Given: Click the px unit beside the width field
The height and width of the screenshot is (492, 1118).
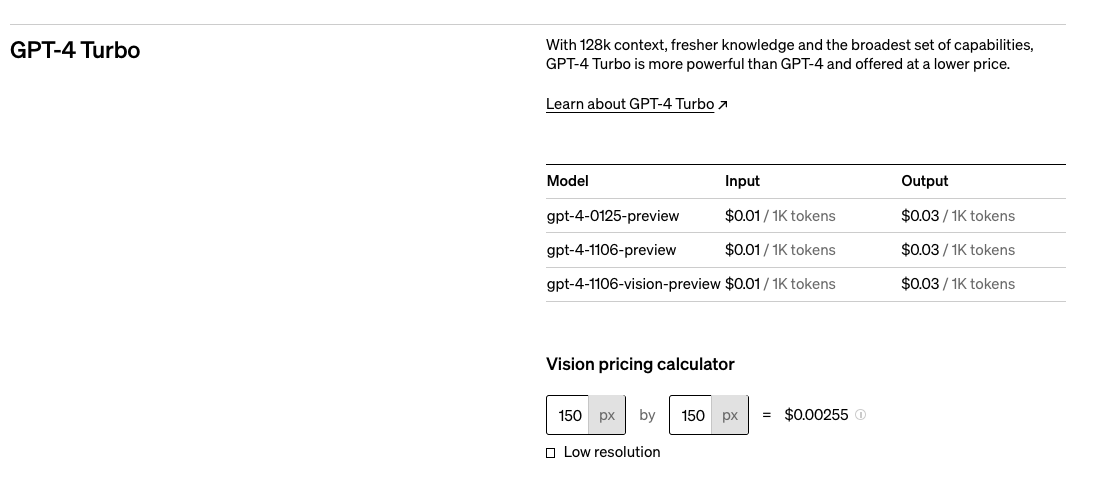Looking at the screenshot, I should (607, 415).
